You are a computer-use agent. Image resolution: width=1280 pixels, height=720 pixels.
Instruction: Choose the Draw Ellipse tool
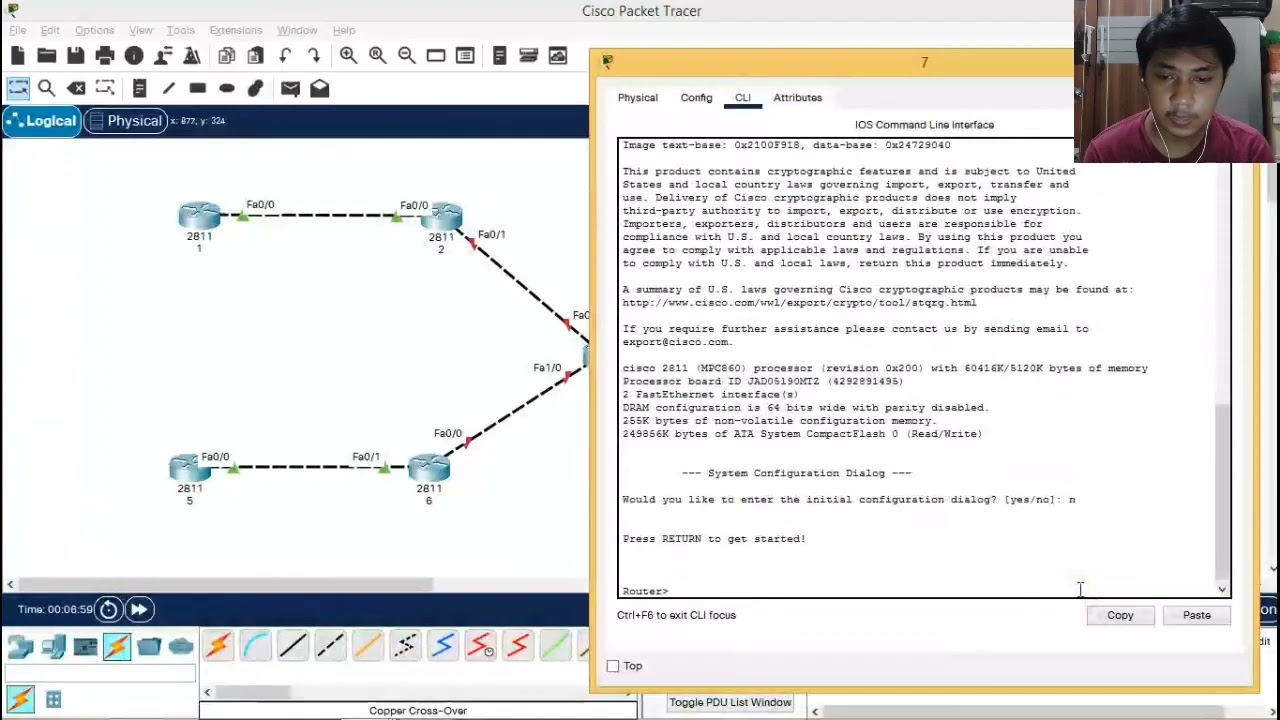tap(227, 89)
